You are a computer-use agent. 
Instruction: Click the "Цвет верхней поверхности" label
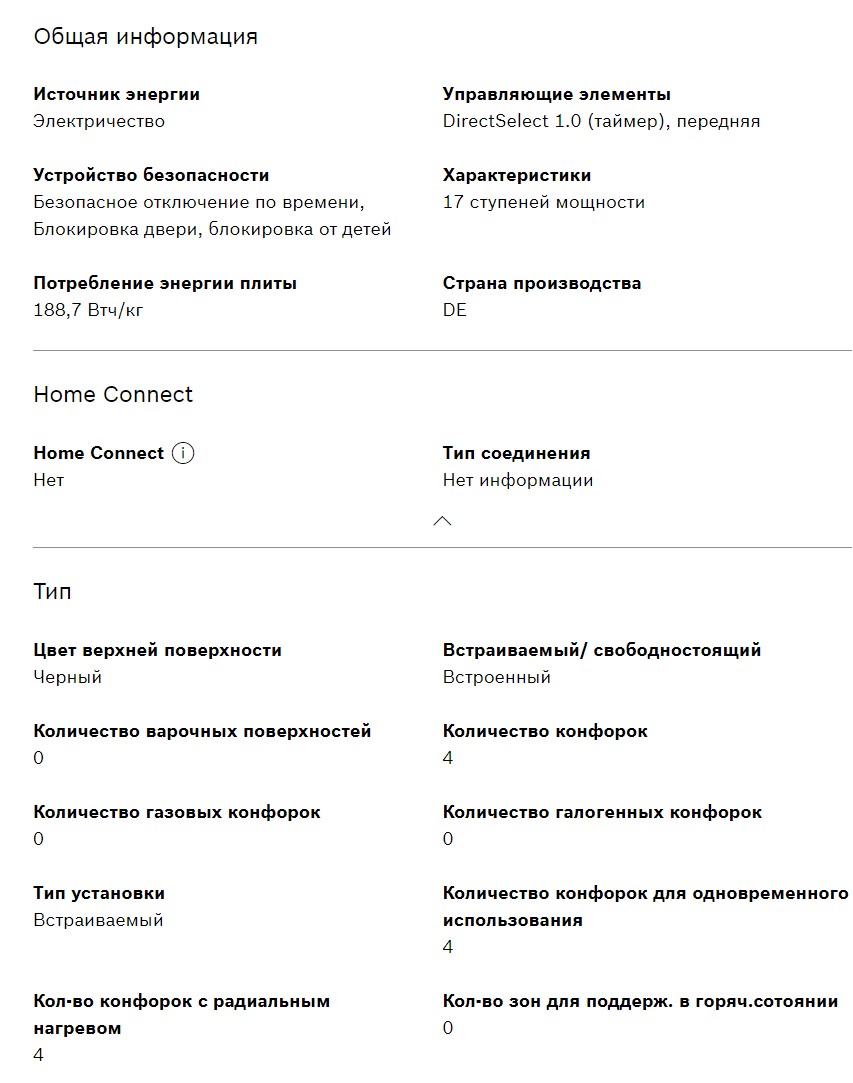[157, 650]
